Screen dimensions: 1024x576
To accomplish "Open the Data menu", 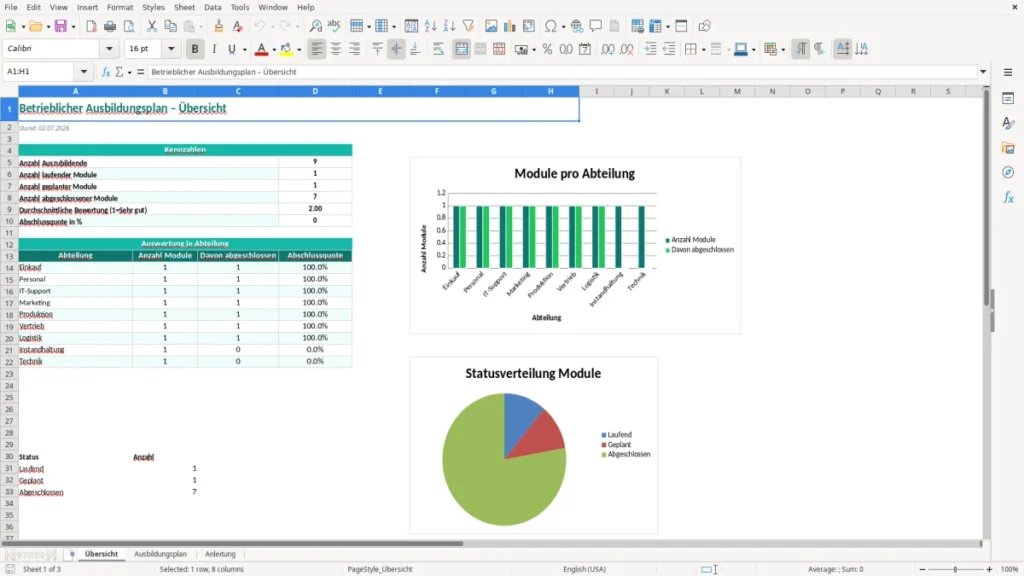I will [x=212, y=7].
